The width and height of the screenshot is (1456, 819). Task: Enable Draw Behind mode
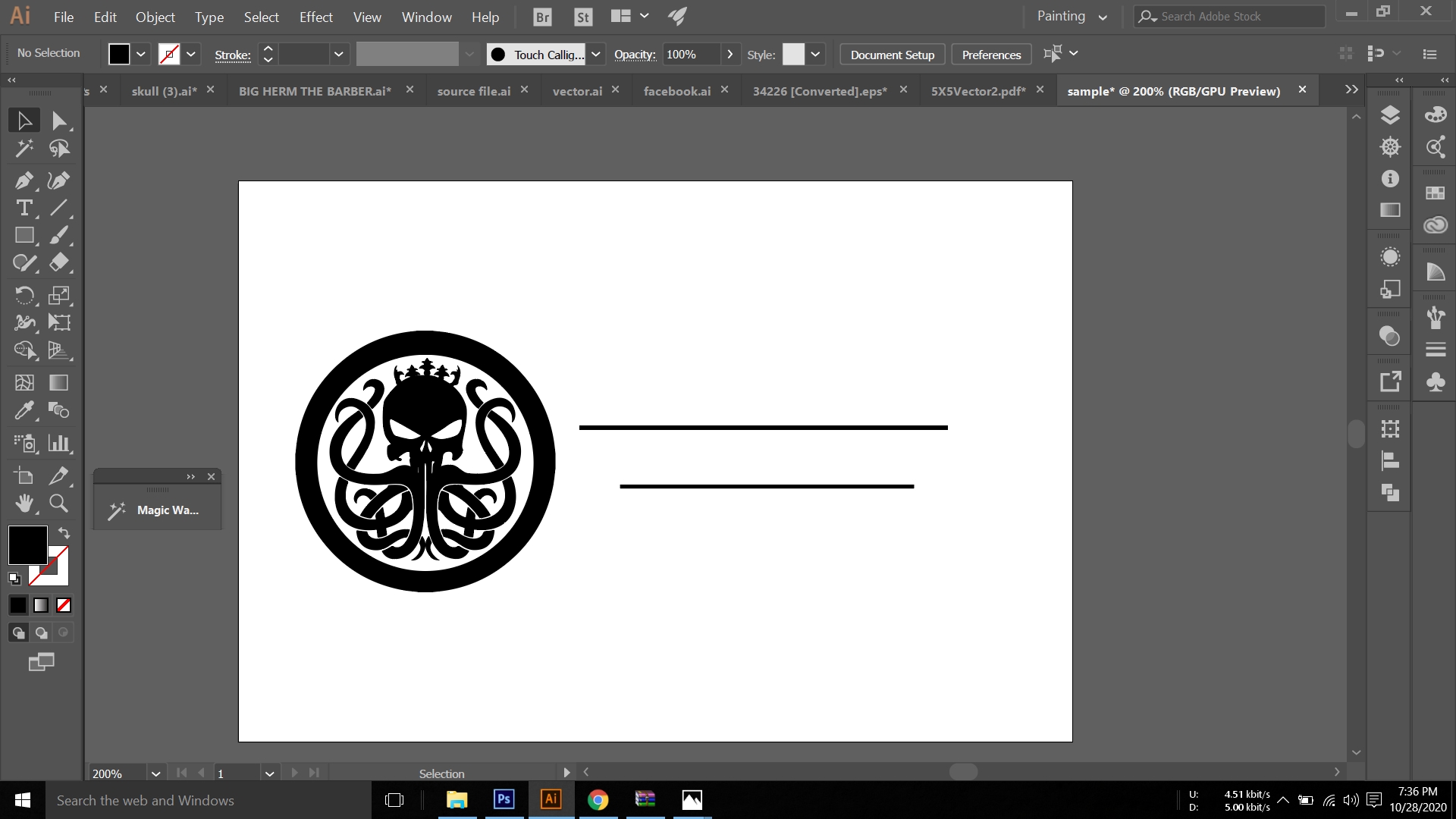click(41, 632)
